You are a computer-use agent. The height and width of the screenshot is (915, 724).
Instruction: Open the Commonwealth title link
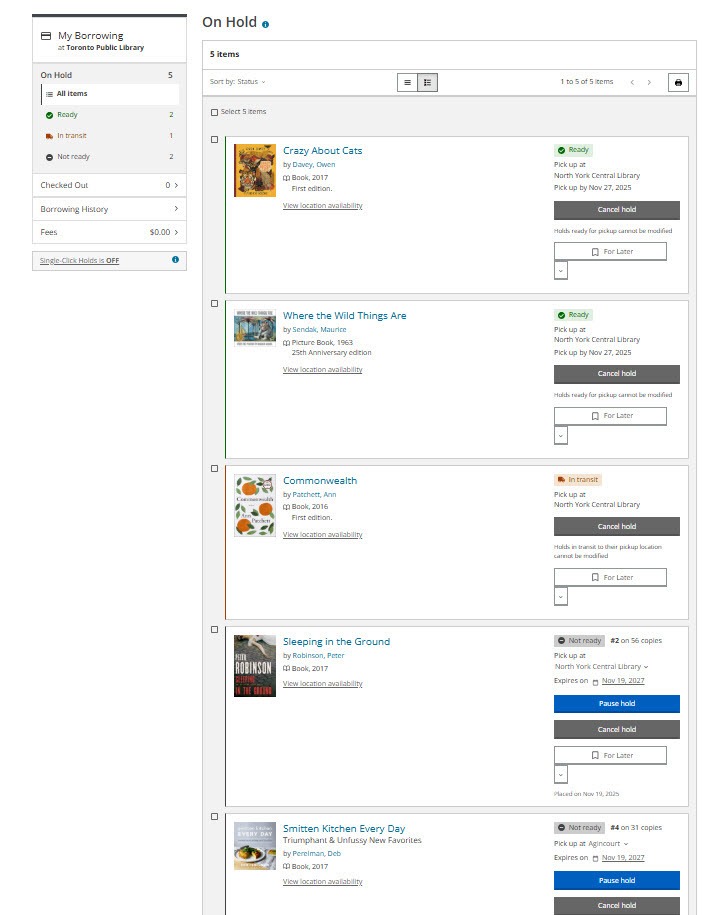point(320,481)
